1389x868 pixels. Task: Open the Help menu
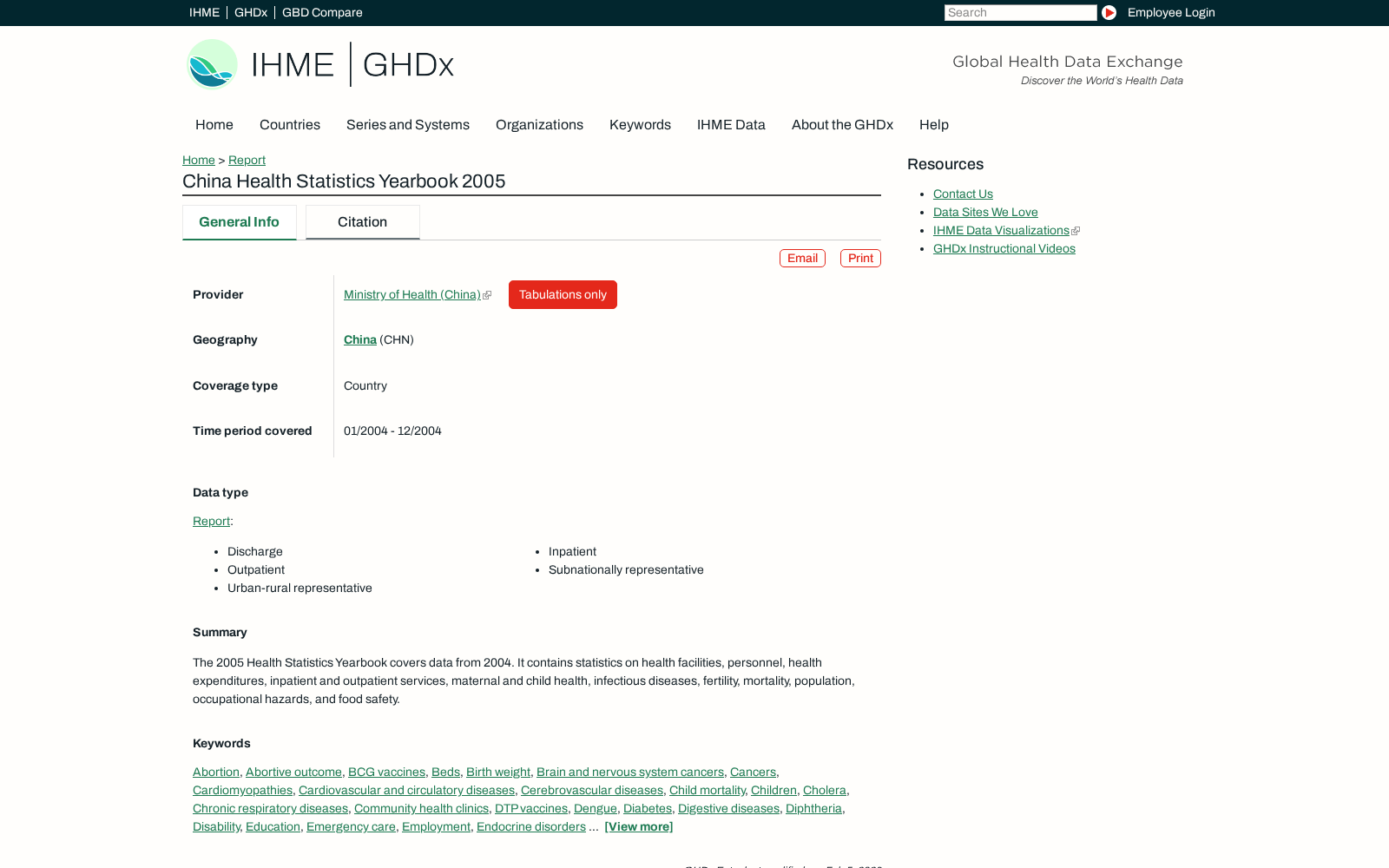pos(934,125)
